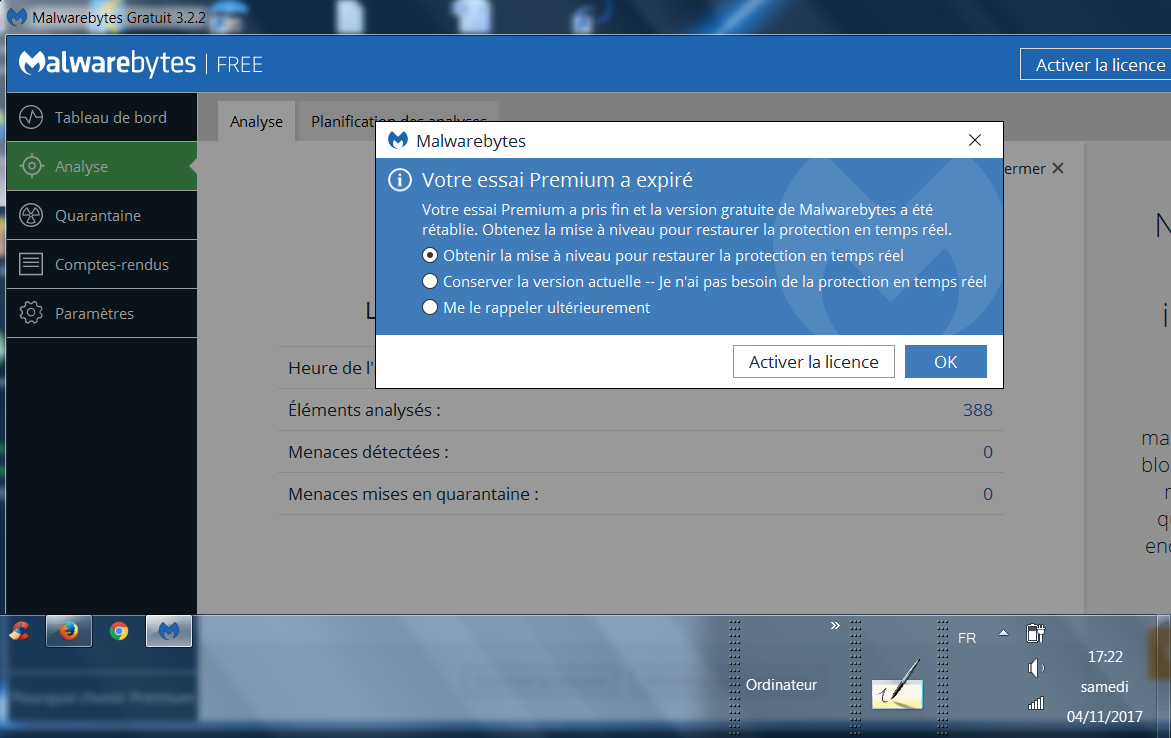The width and height of the screenshot is (1171, 738).
Task: Launch CCleaner from the taskbar
Action: tap(20, 632)
